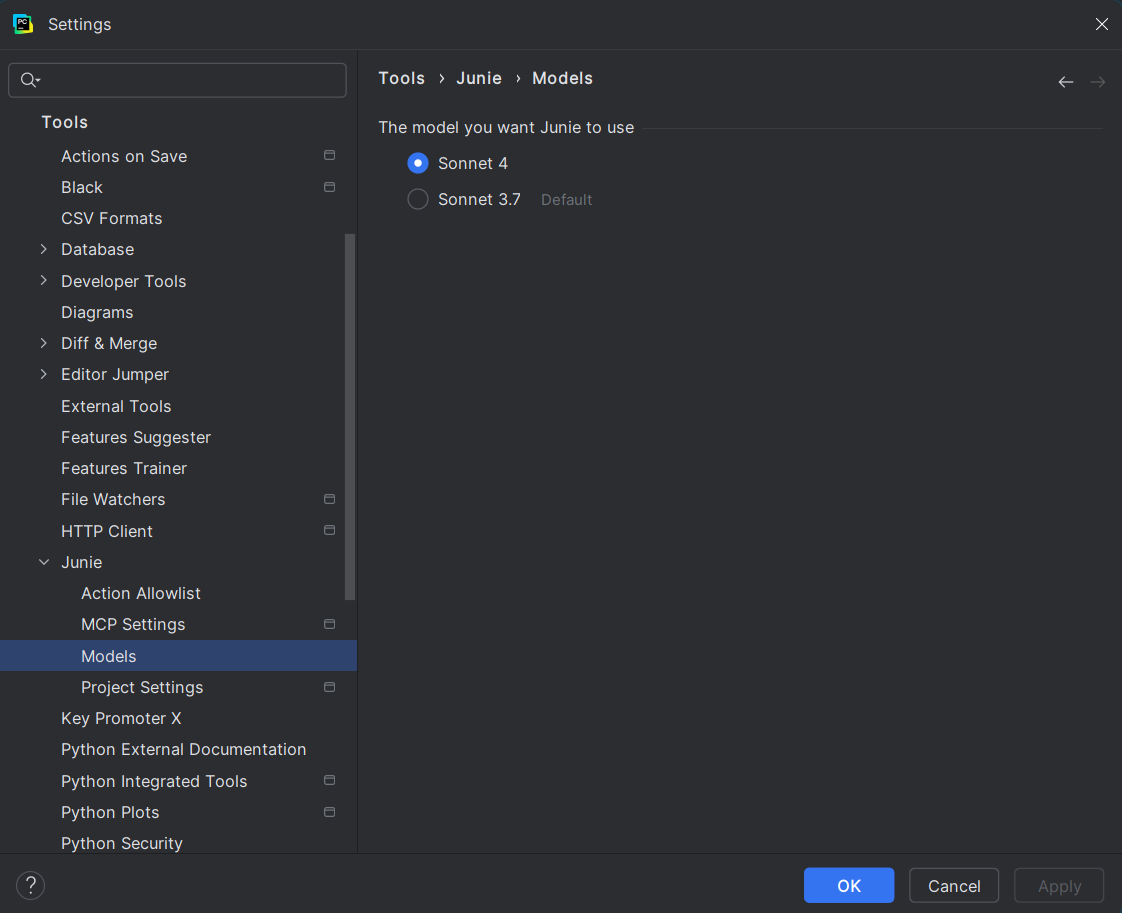Click the project-level icon beside Python Integrated Tools
Screen dimensions: 1122x913
(329, 780)
